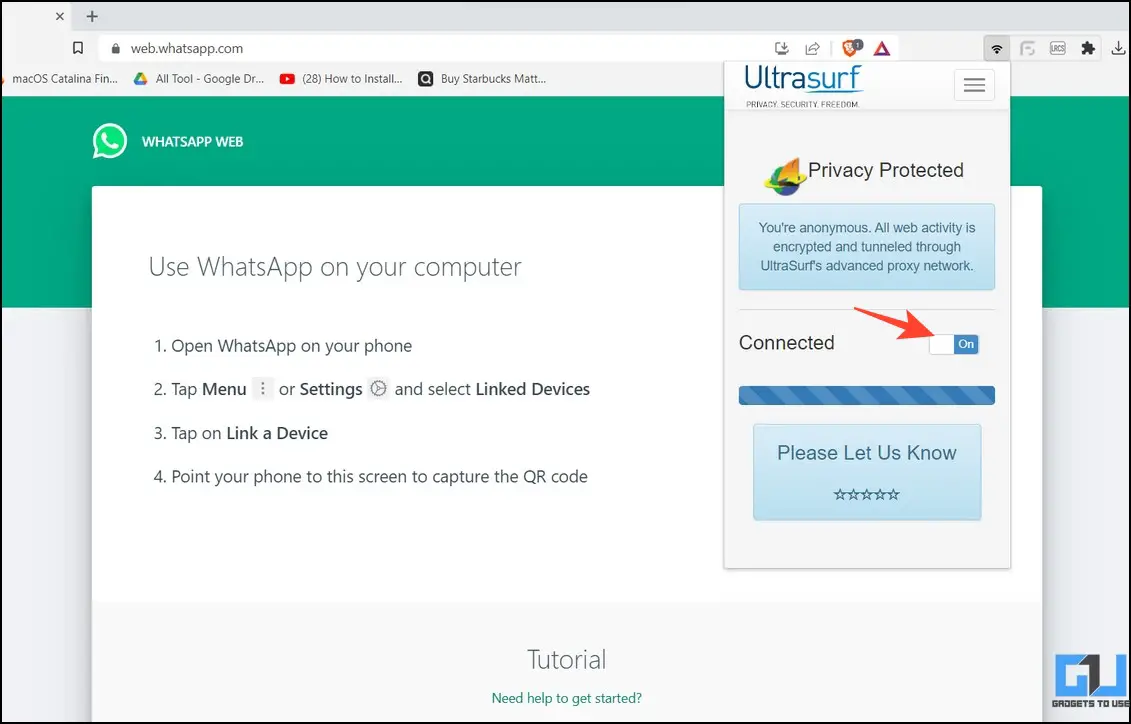Click the five-star rating row

click(866, 495)
